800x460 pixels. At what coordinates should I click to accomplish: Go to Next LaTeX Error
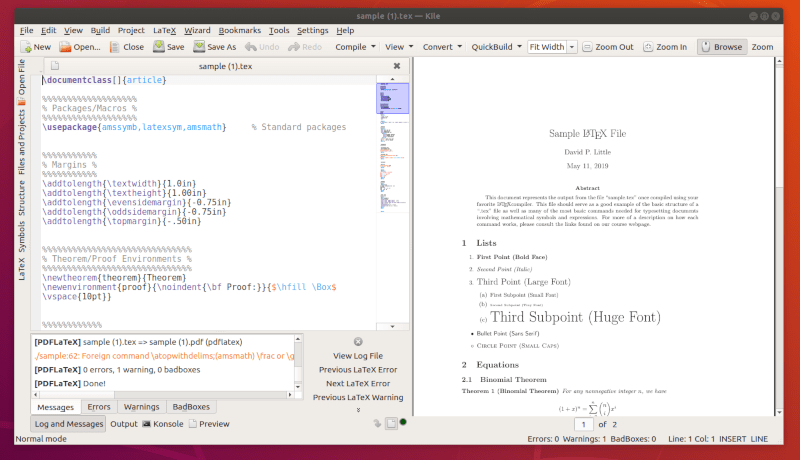click(358, 384)
